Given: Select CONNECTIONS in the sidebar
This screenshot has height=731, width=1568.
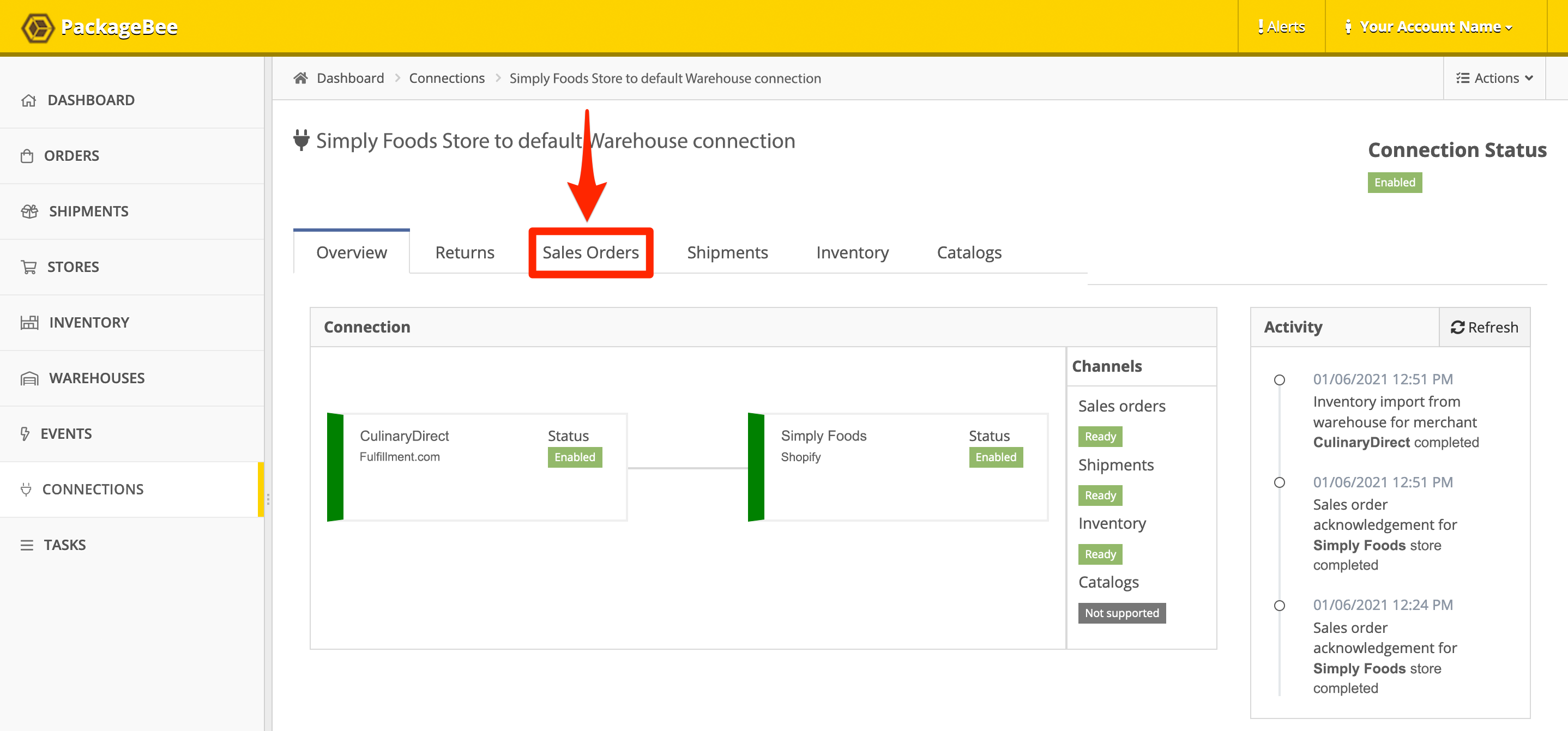Looking at the screenshot, I should point(132,490).
